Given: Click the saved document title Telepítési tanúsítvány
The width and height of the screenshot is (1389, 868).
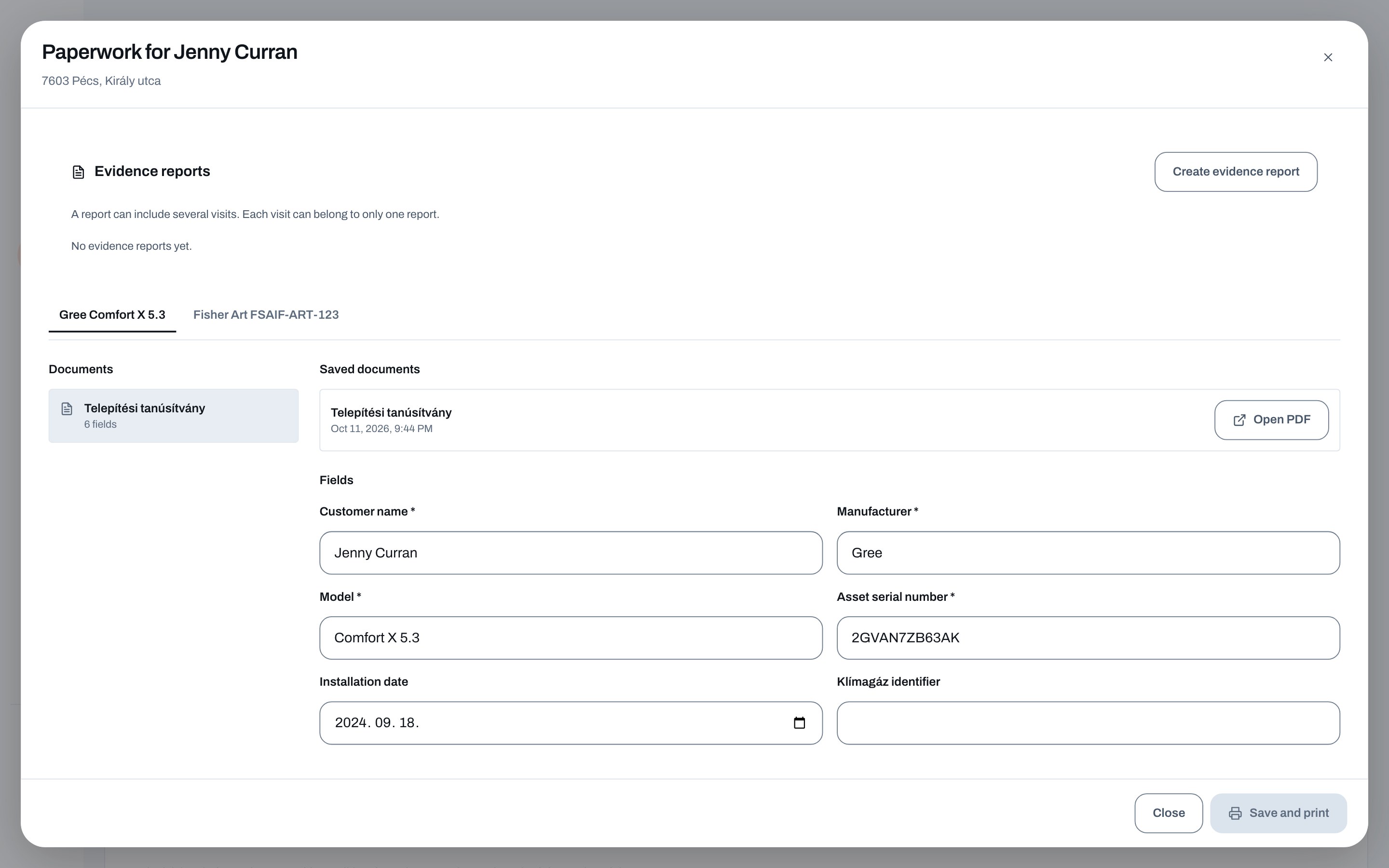Looking at the screenshot, I should 391,413.
